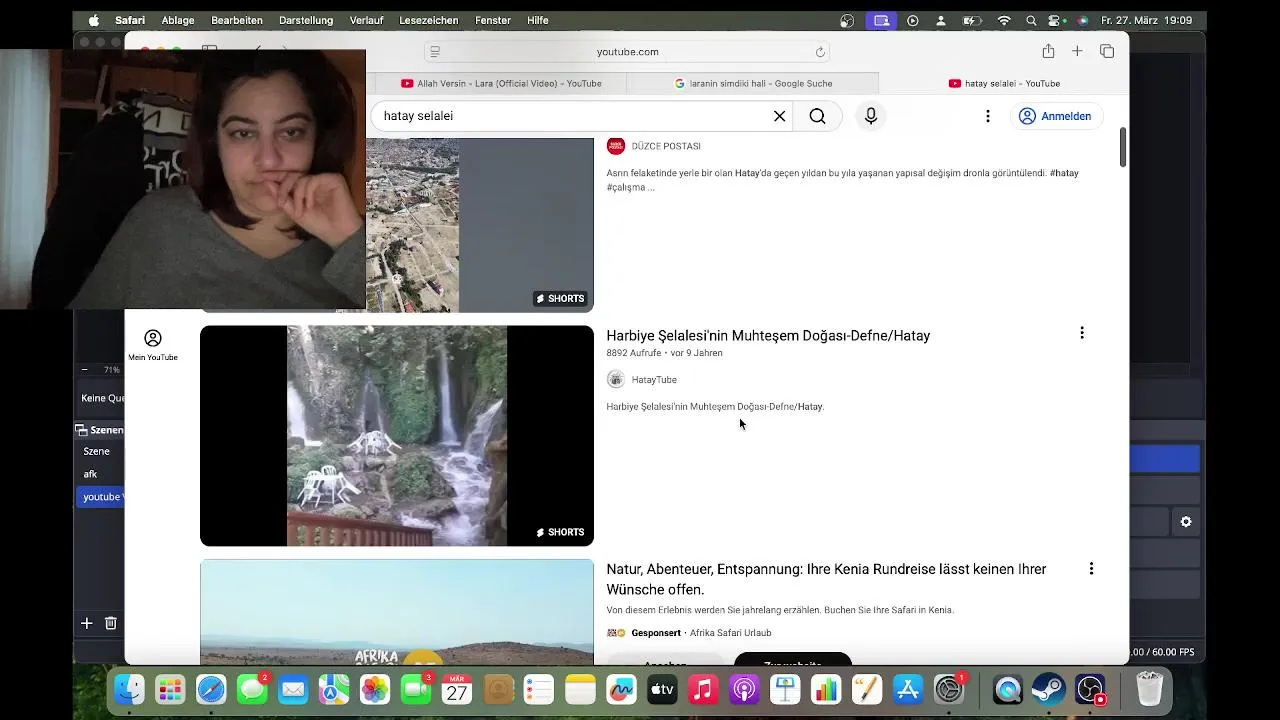Viewport: 1280px width, 720px height.
Task: Show the Safari tab overview
Action: pyautogui.click(x=1107, y=51)
